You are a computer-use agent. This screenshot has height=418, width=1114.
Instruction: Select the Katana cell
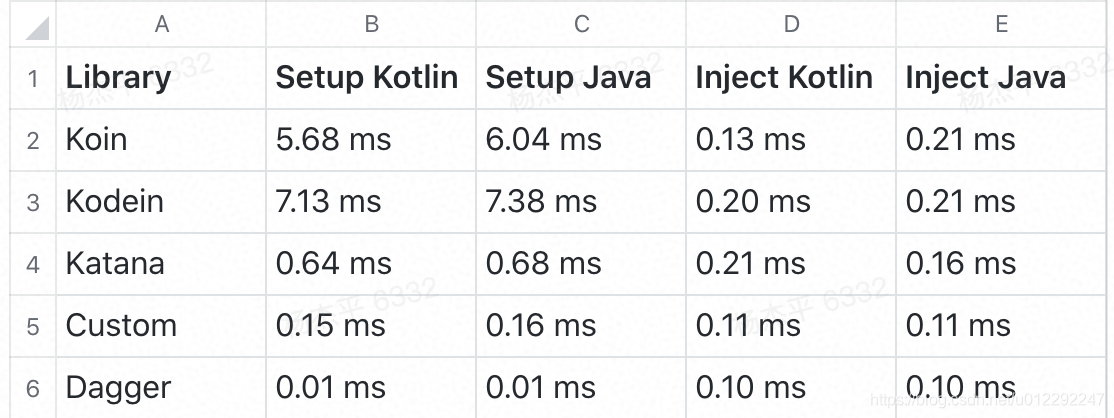pos(161,264)
